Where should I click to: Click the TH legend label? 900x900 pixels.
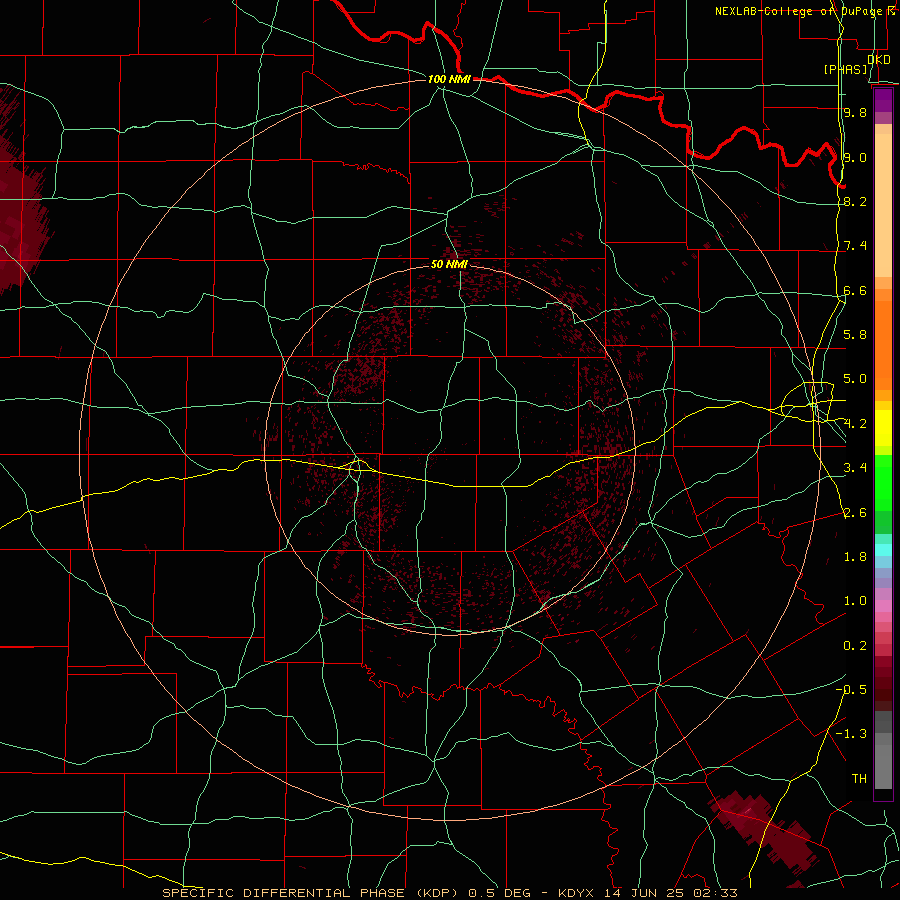click(859, 779)
